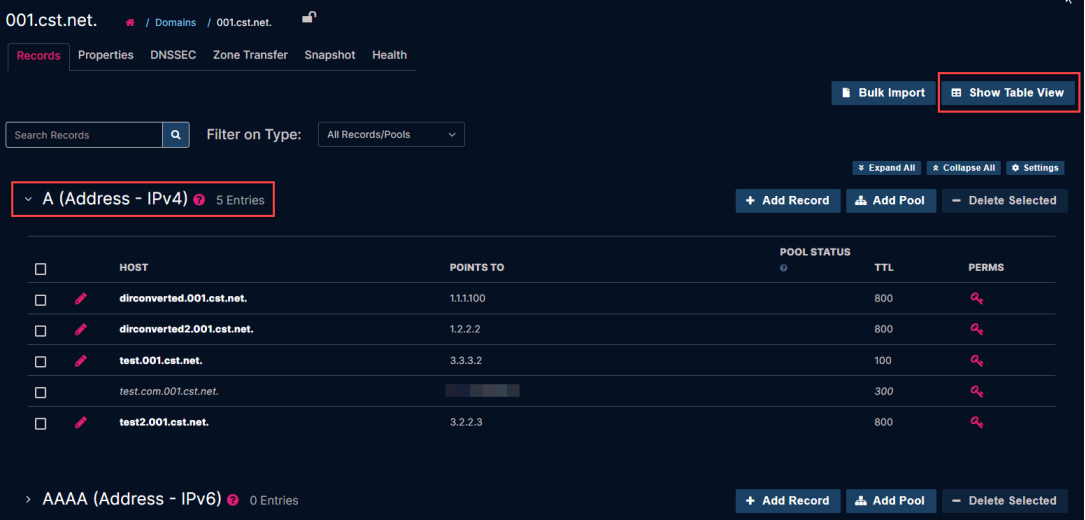This screenshot has height=520, width=1085.
Task: Click pencil icon for test.001.cst.net.
Action: pos(81,361)
